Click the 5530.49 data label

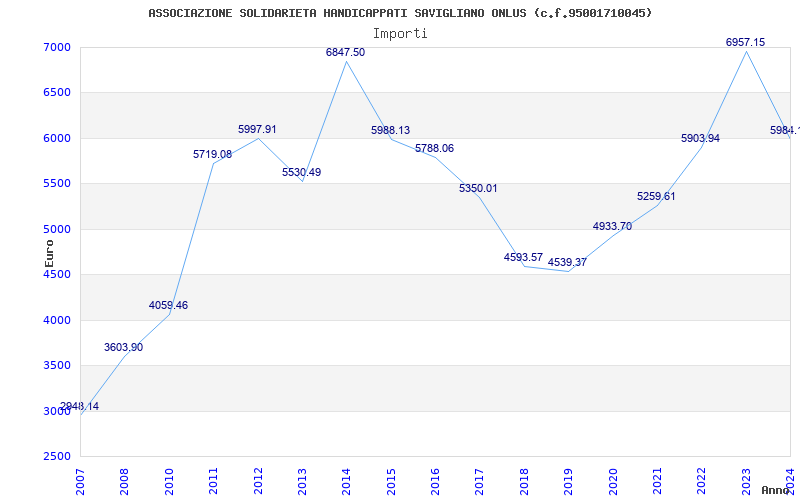[302, 172]
